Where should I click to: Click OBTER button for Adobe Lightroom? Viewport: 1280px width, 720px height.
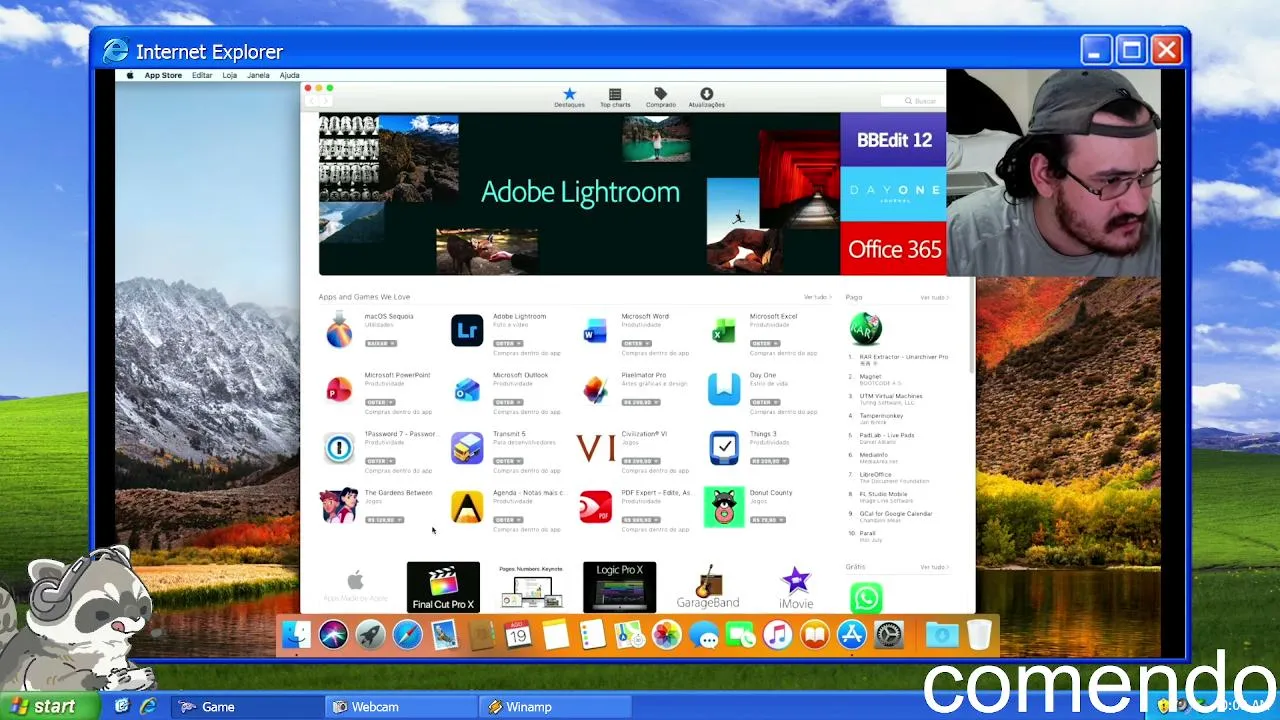tap(508, 343)
